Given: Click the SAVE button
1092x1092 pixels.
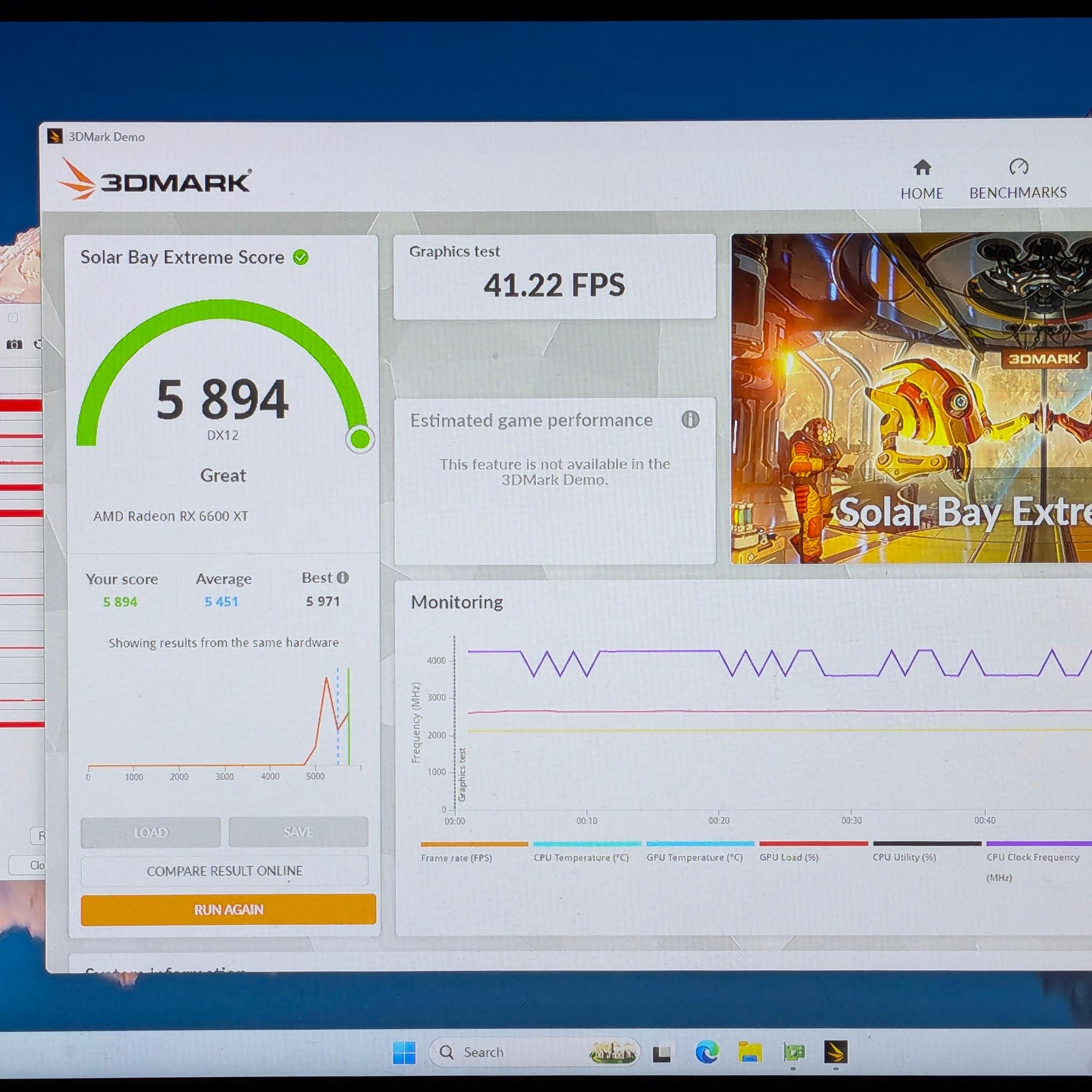Looking at the screenshot, I should point(299,831).
